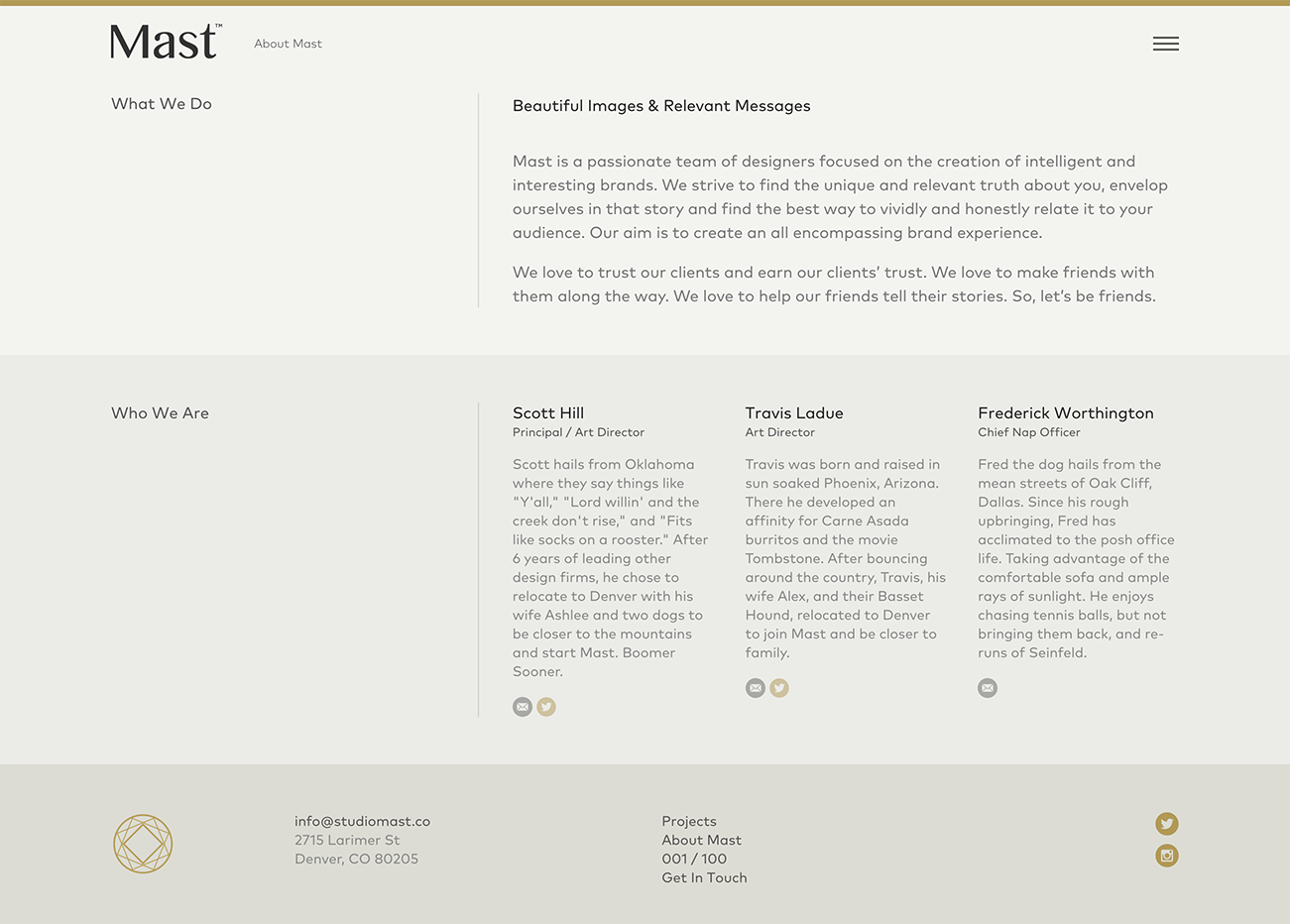Click the Travis Ladue name heading
Viewport: 1290px width, 924px height.
click(794, 412)
